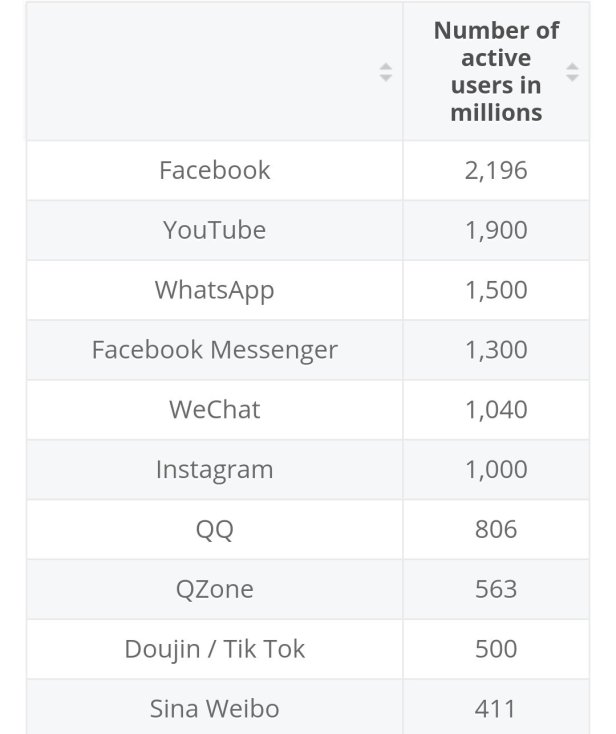
Task: Sort by the active users column arrows
Action: pyautogui.click(x=572, y=72)
